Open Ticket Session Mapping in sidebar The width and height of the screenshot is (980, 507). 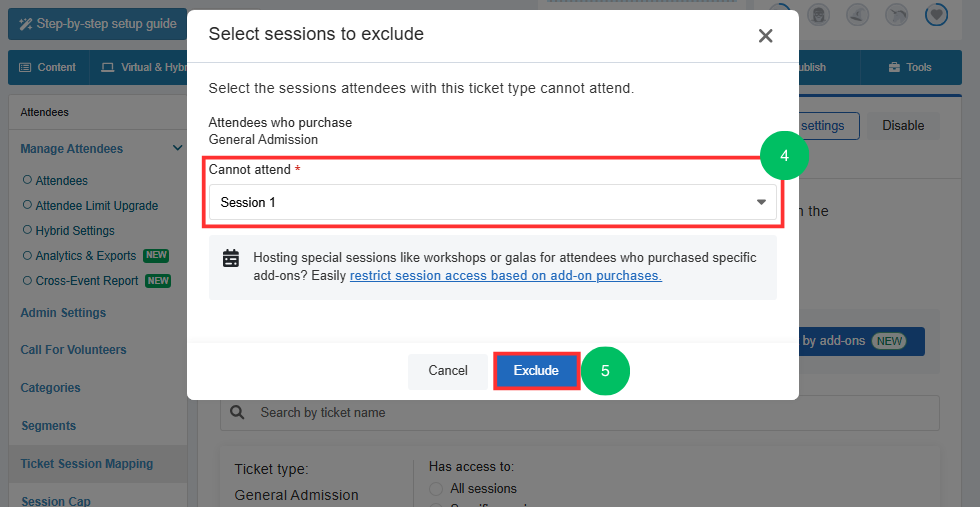pos(87,464)
